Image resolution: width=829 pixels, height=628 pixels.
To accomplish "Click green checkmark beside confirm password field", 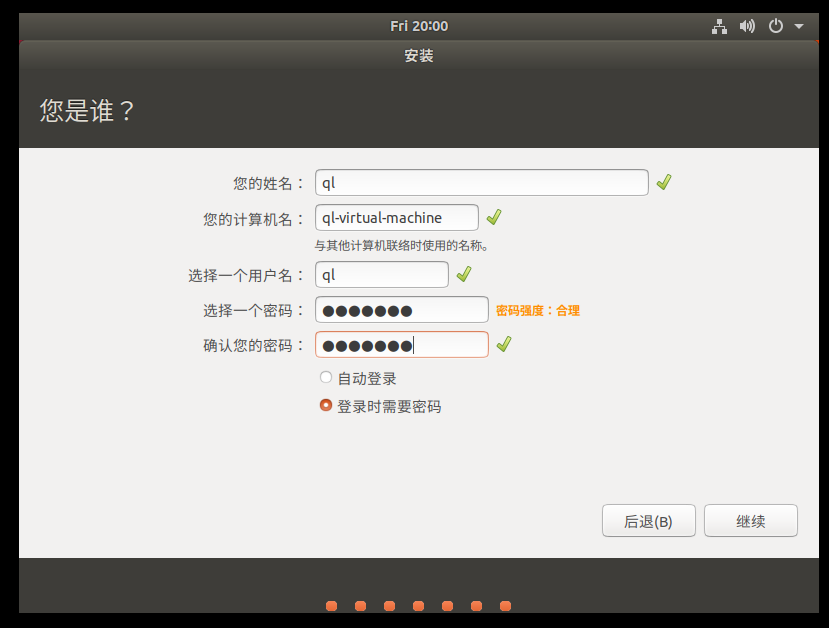I will point(504,344).
